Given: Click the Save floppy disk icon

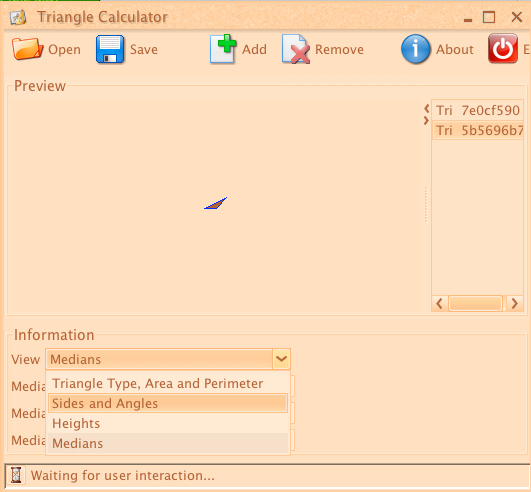Looking at the screenshot, I should tap(110, 49).
